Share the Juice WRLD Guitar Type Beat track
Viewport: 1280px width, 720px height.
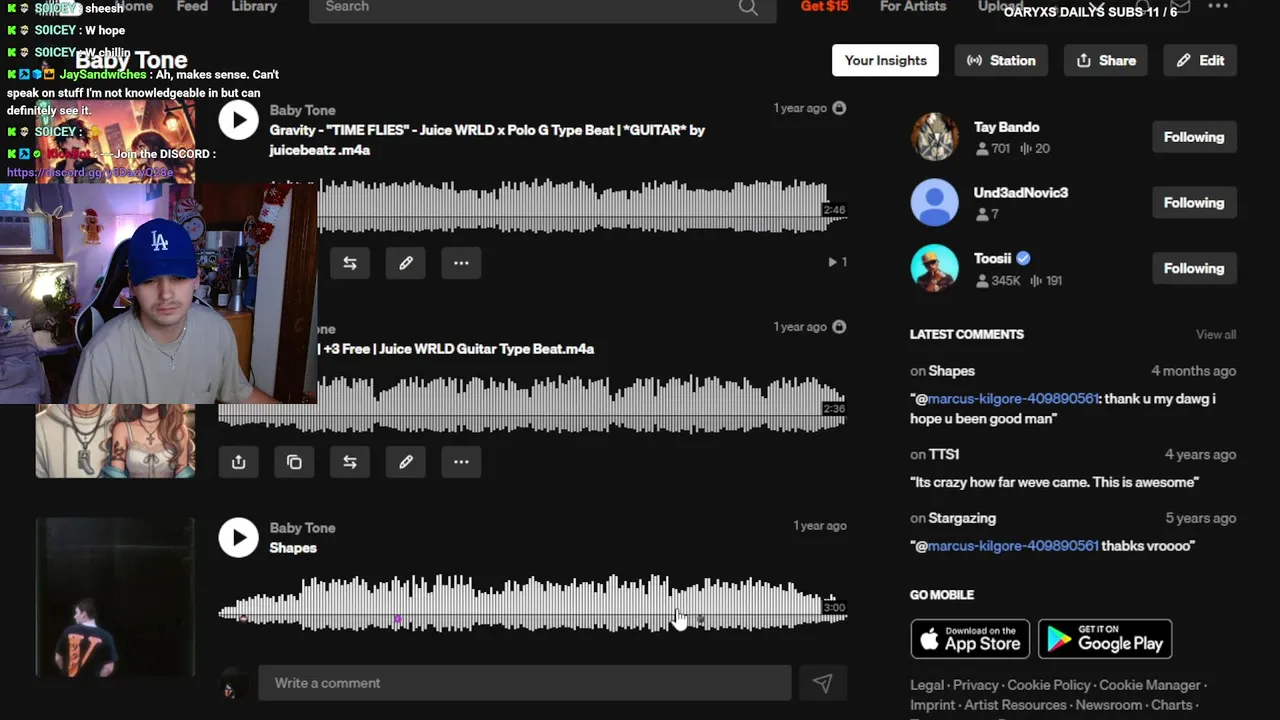(238, 462)
